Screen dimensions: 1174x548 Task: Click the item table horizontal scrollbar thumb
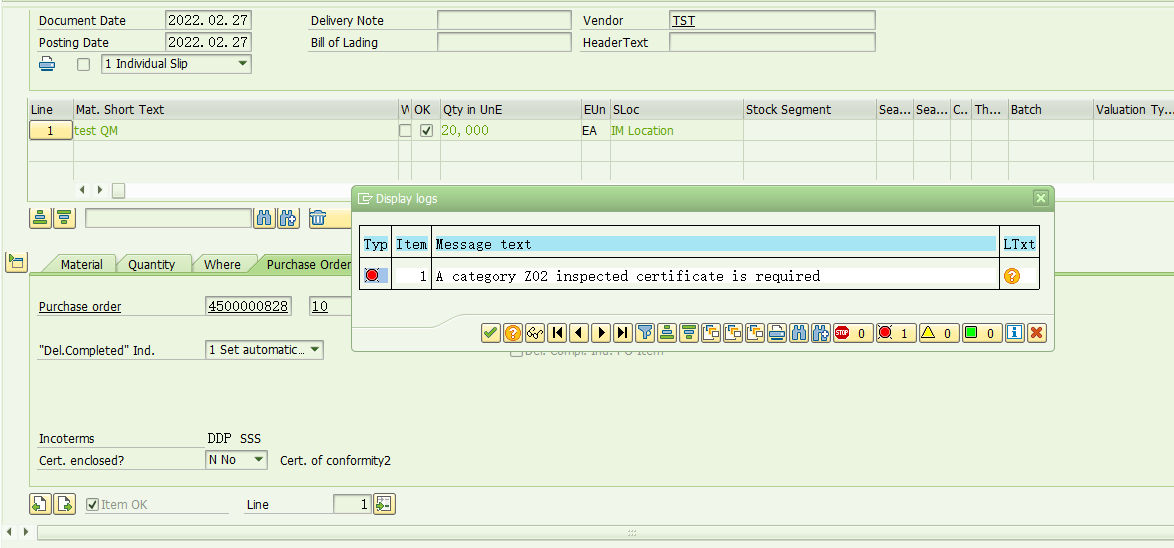[118, 190]
